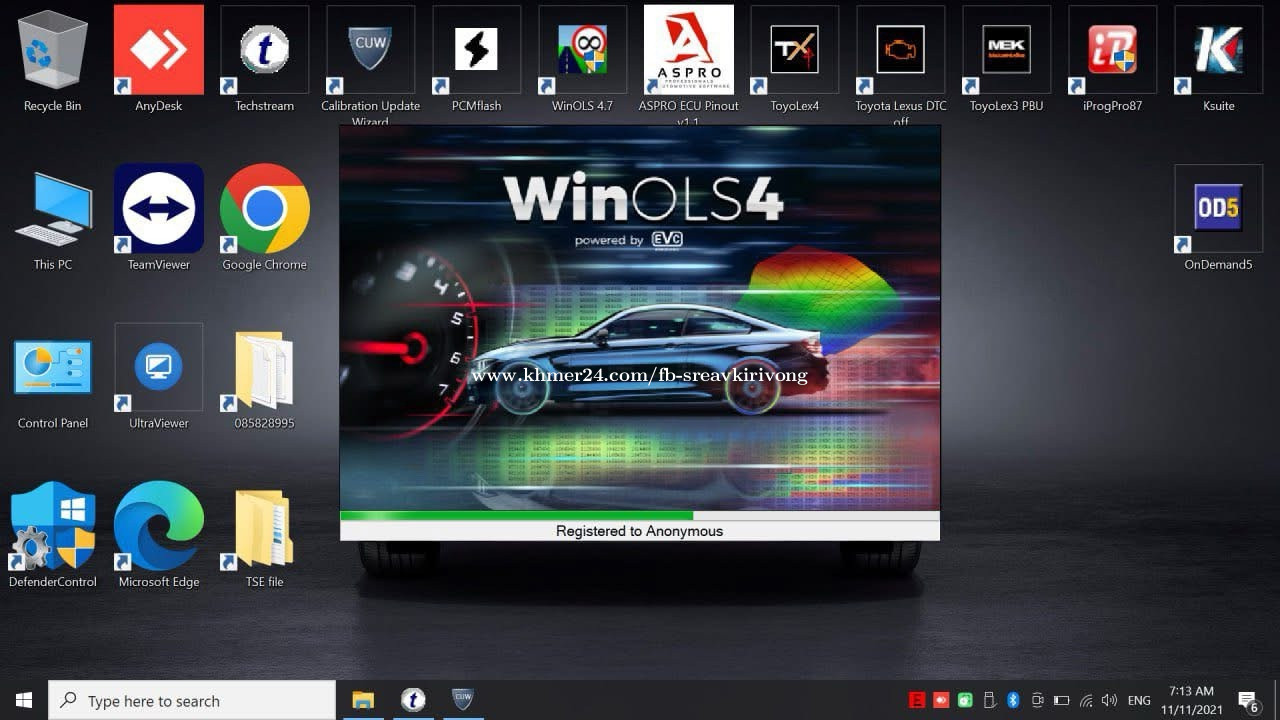Viewport: 1280px width, 720px height.
Task: Open Bluetooth tray icon
Action: (x=1013, y=700)
